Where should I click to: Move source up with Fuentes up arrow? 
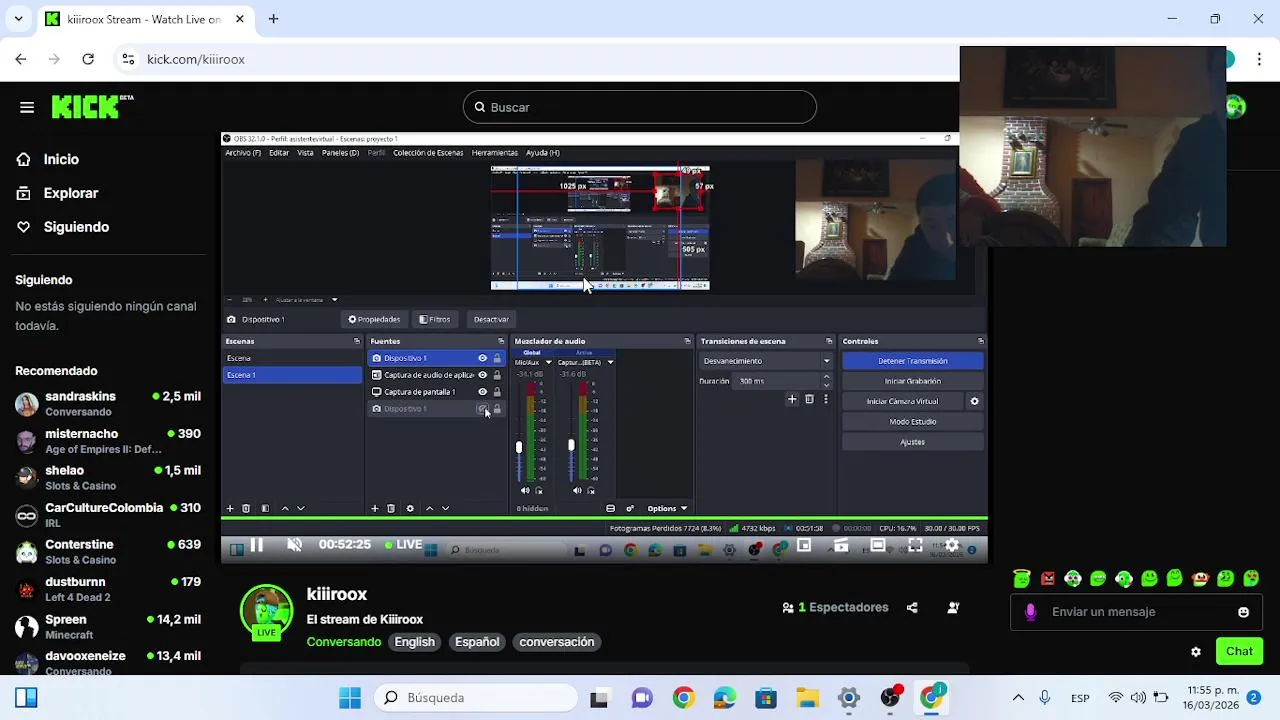point(430,508)
